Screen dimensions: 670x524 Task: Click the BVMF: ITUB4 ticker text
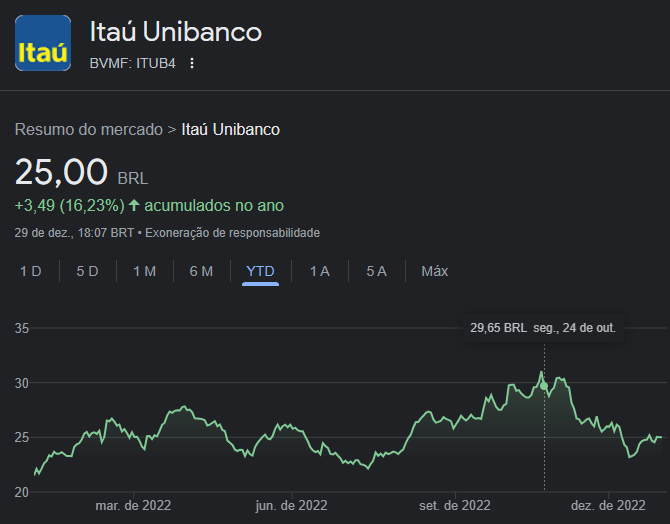click(132, 63)
